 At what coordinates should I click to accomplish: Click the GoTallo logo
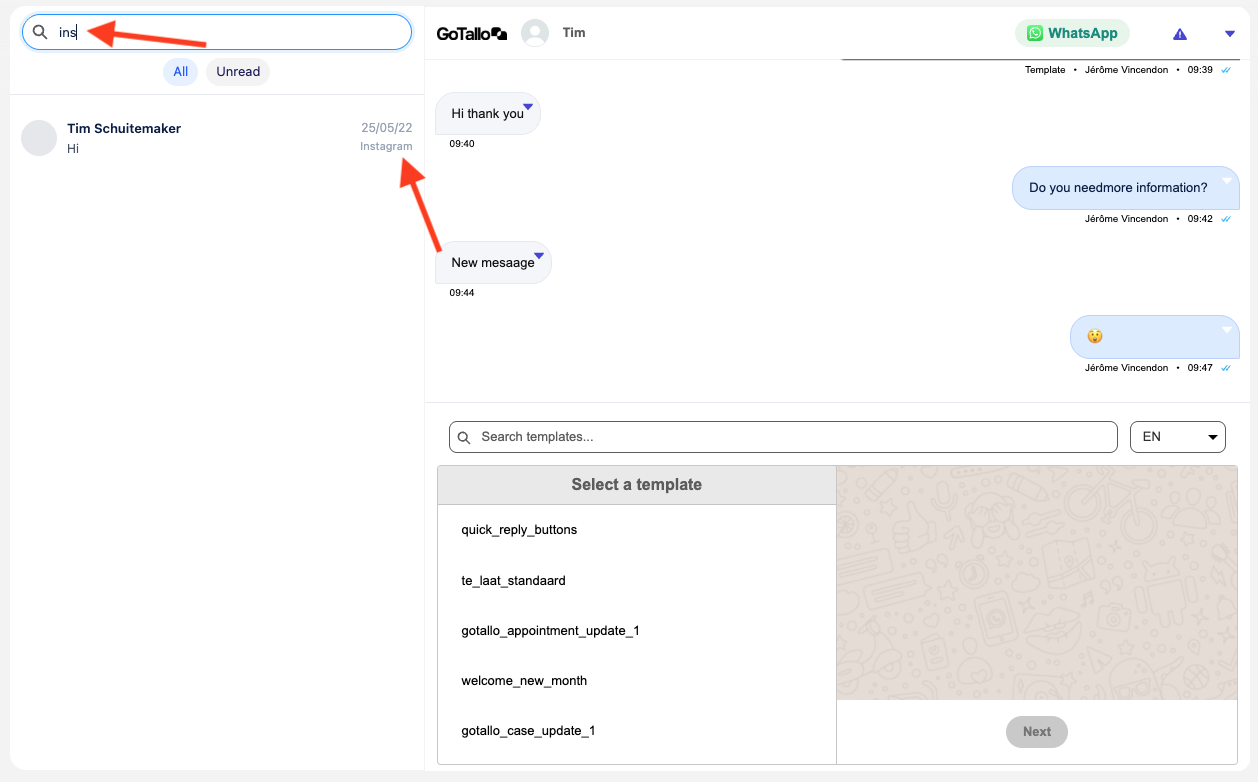pos(472,33)
